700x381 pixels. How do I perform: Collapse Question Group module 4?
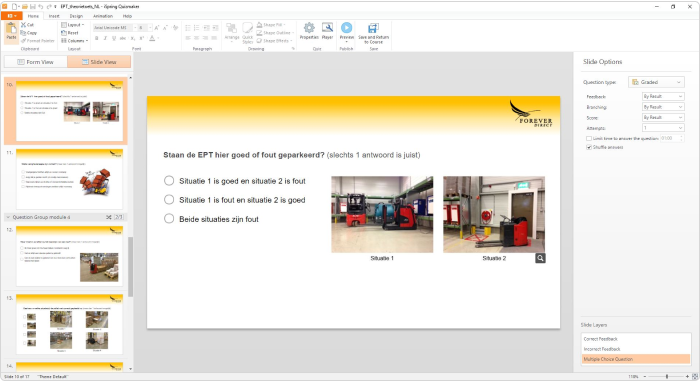coord(8,217)
